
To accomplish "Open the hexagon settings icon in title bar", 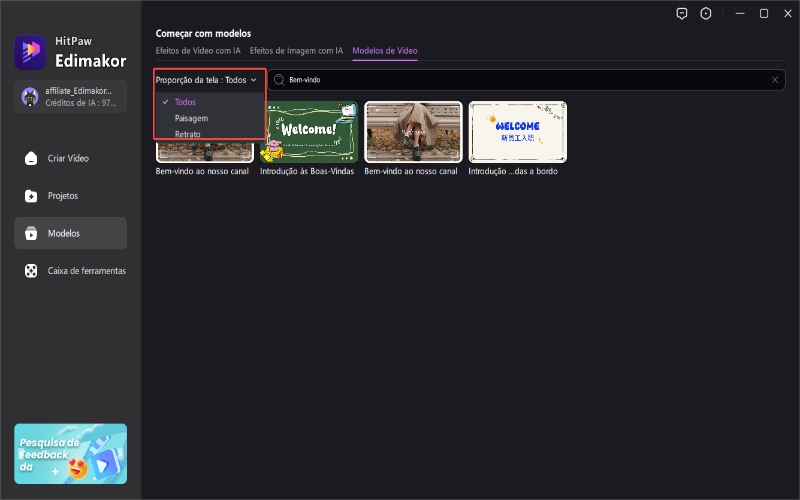I will click(x=706, y=14).
